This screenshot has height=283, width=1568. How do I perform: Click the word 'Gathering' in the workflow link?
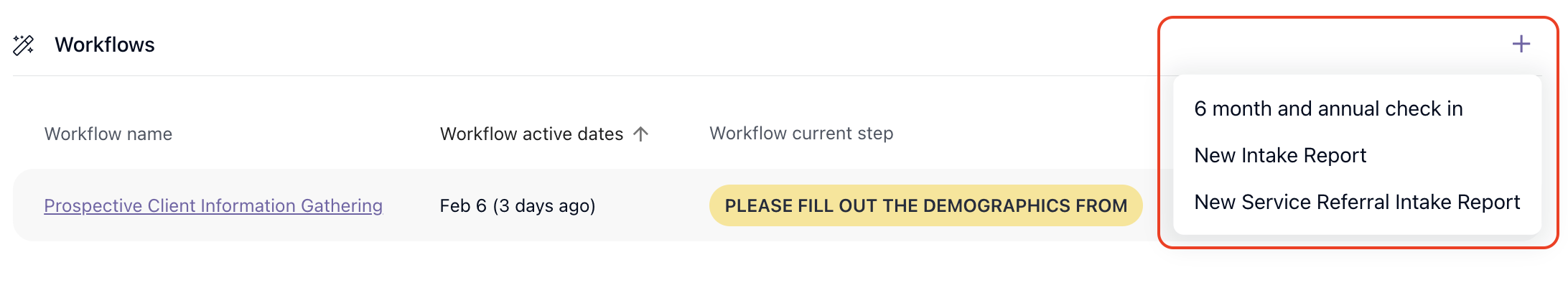click(x=342, y=205)
